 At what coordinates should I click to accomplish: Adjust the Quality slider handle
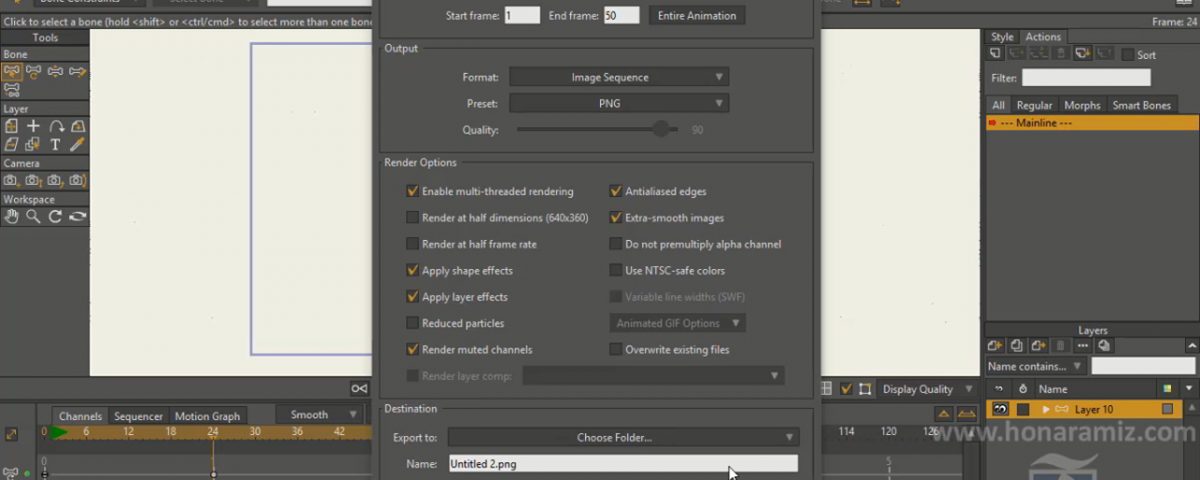point(661,129)
